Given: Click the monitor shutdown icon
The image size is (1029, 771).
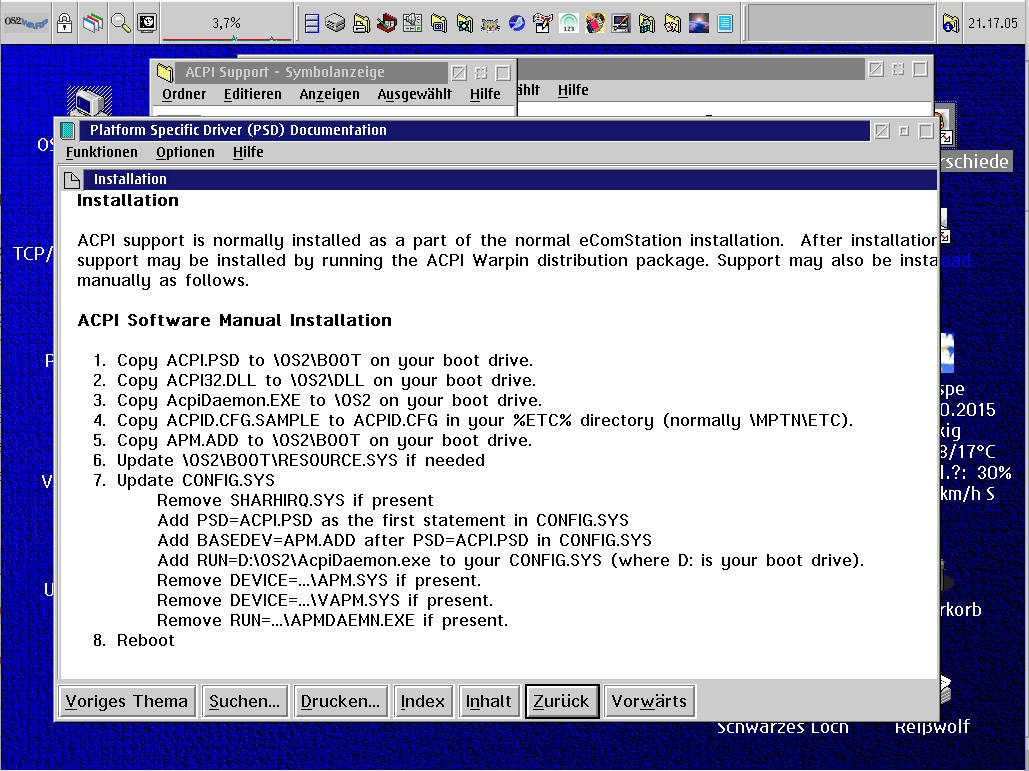Looking at the screenshot, I should point(147,23).
